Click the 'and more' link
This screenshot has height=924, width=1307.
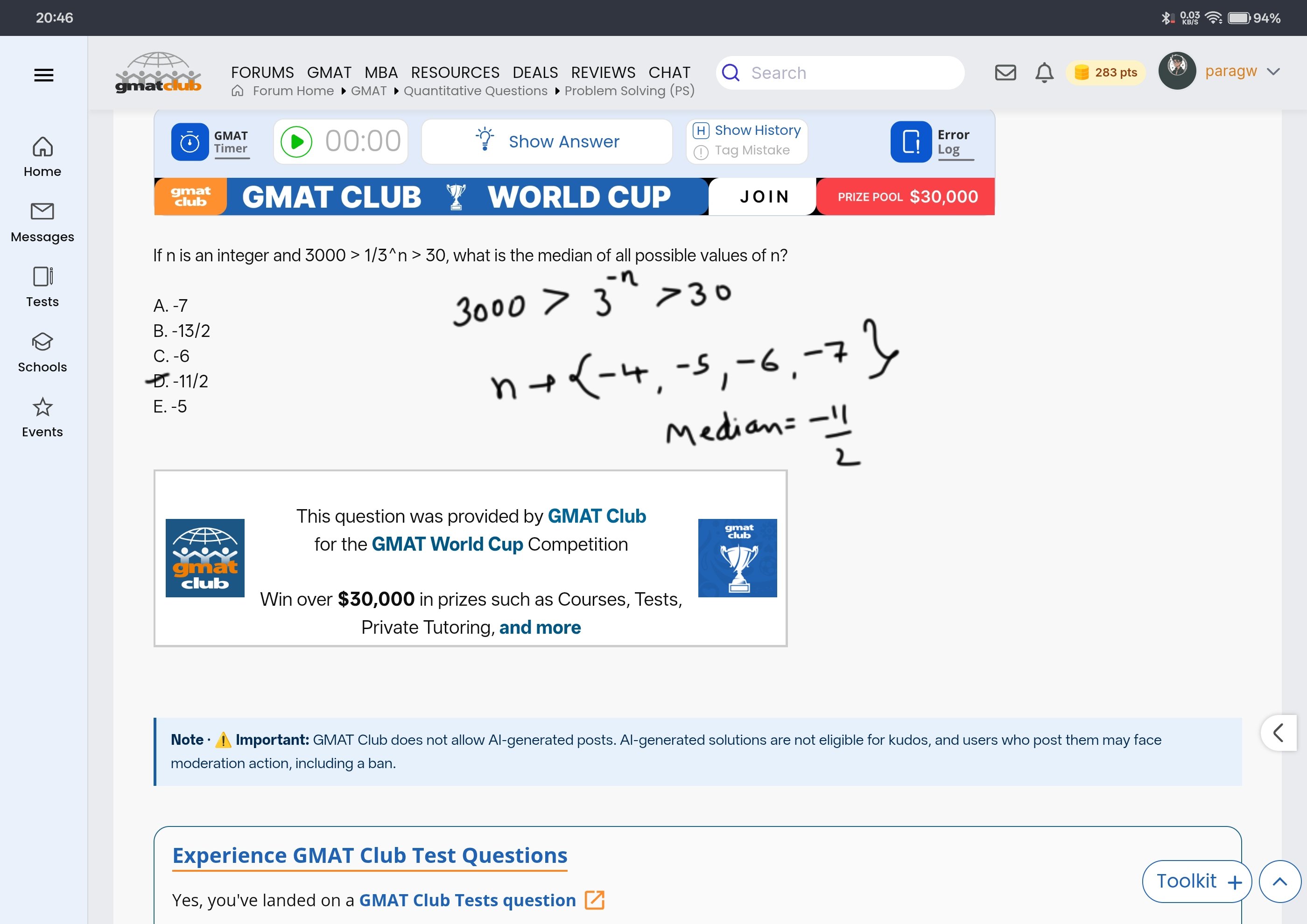coord(540,627)
